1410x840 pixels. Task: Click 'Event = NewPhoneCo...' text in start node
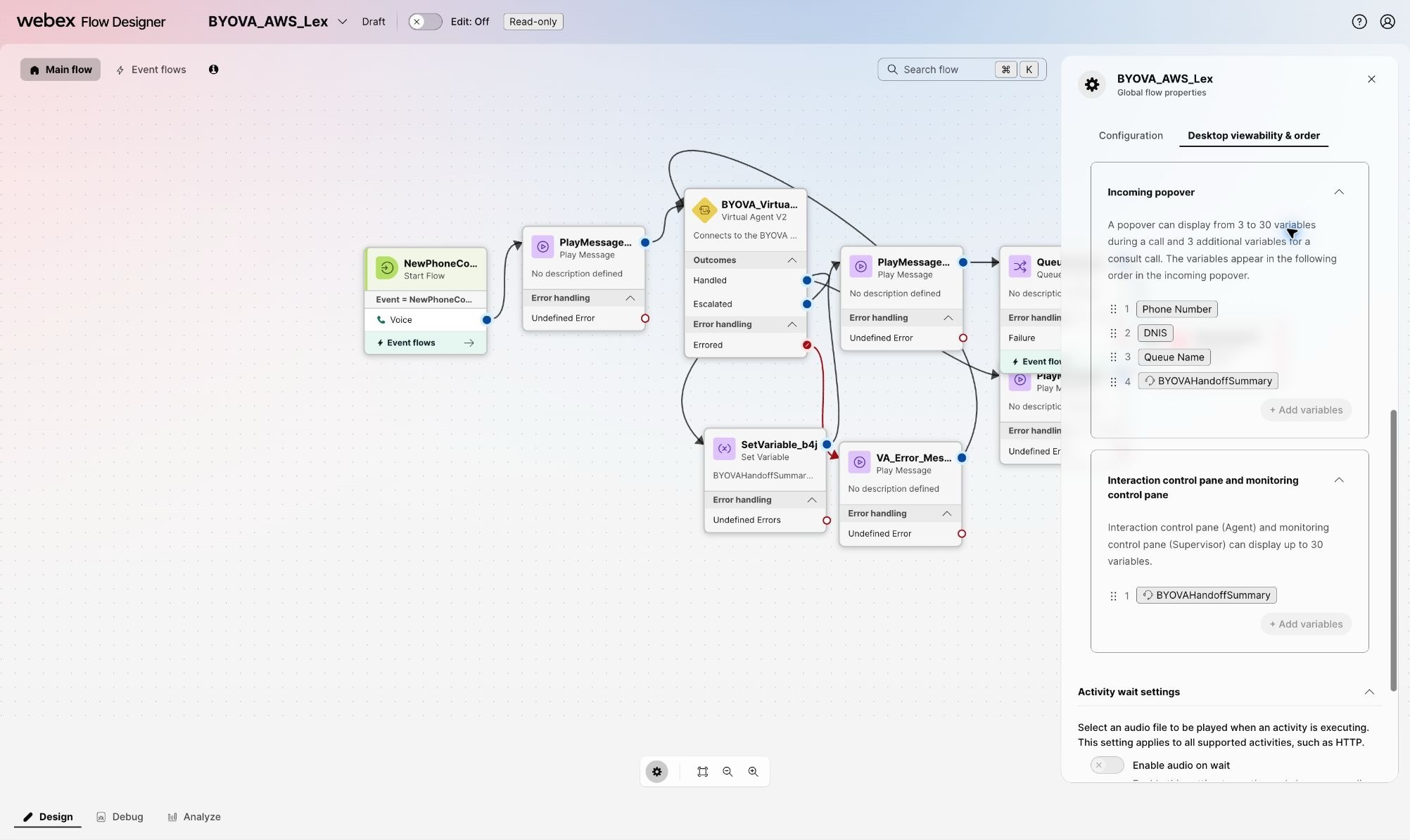424,300
